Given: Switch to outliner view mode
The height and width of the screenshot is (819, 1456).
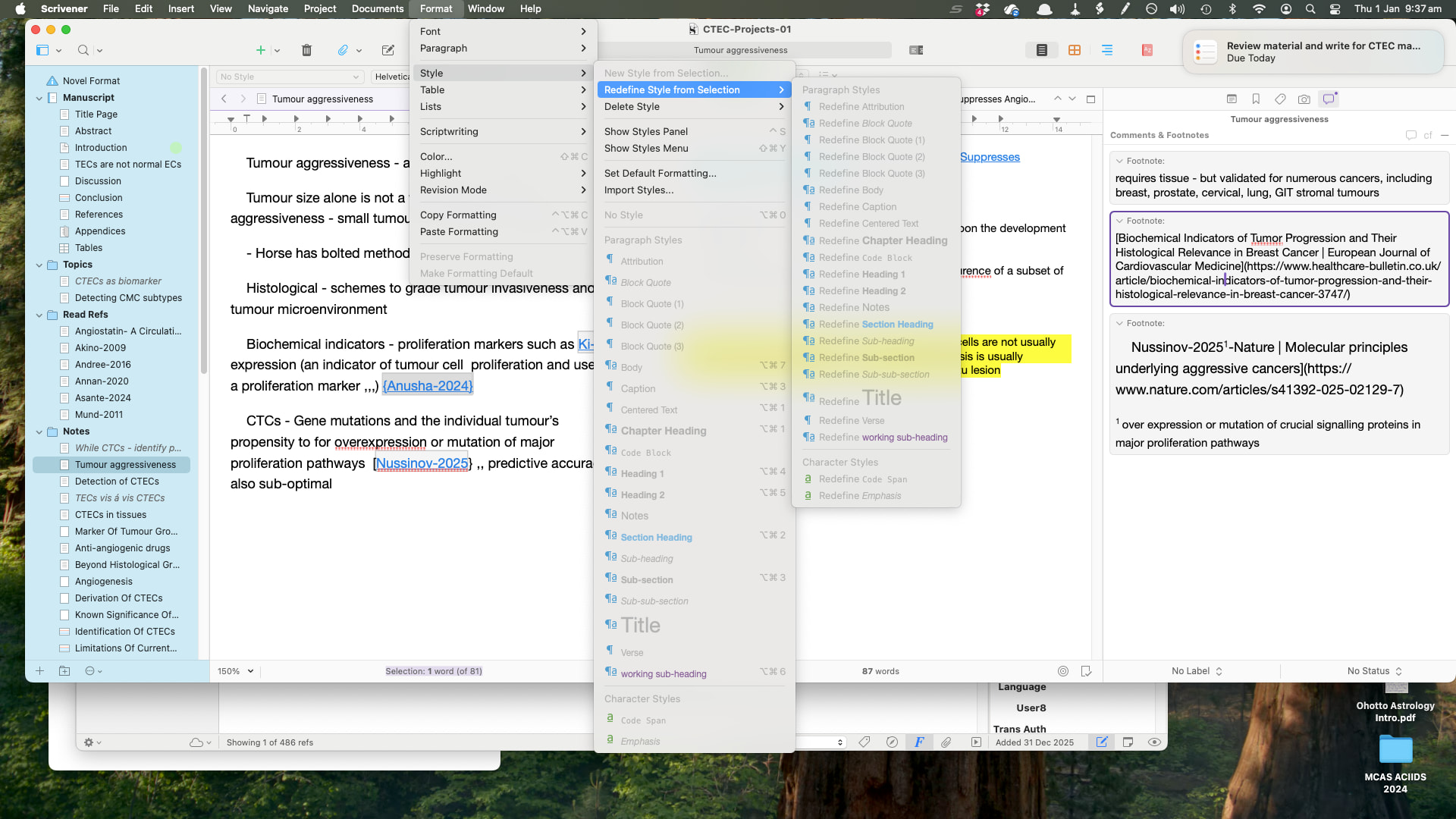Looking at the screenshot, I should point(1106,50).
